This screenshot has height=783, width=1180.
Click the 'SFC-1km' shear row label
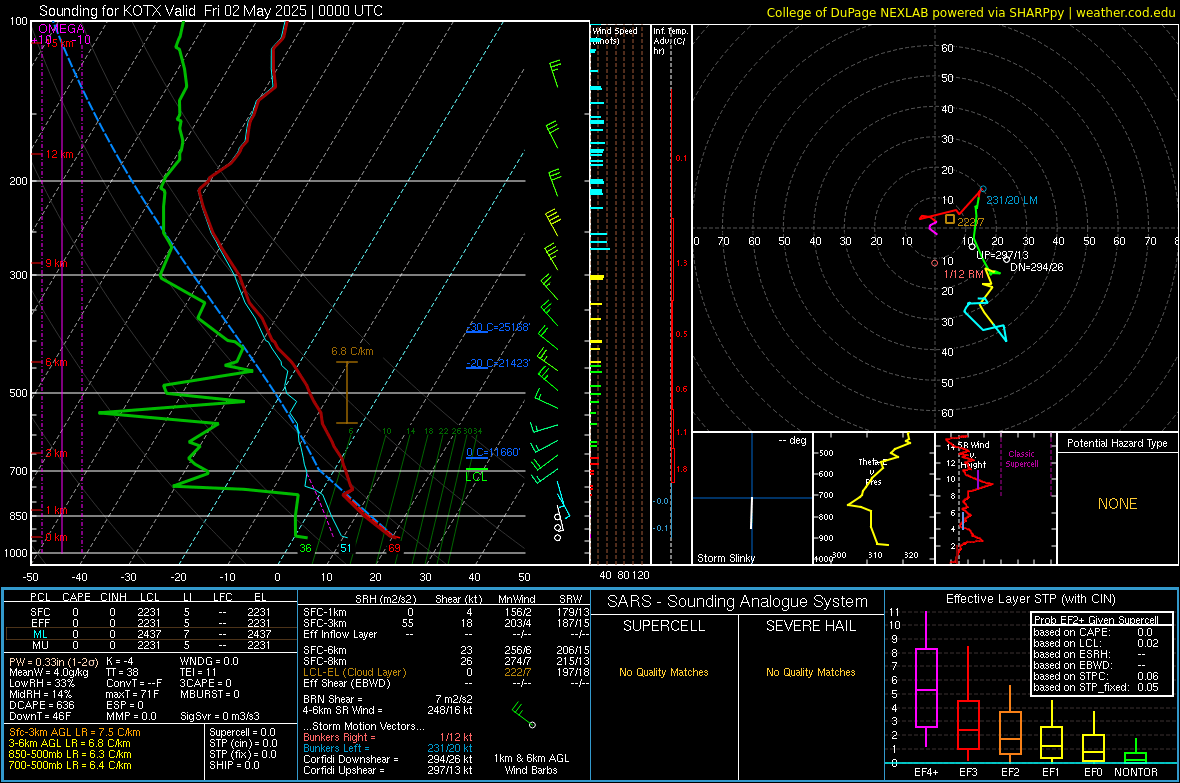pyautogui.click(x=324, y=613)
